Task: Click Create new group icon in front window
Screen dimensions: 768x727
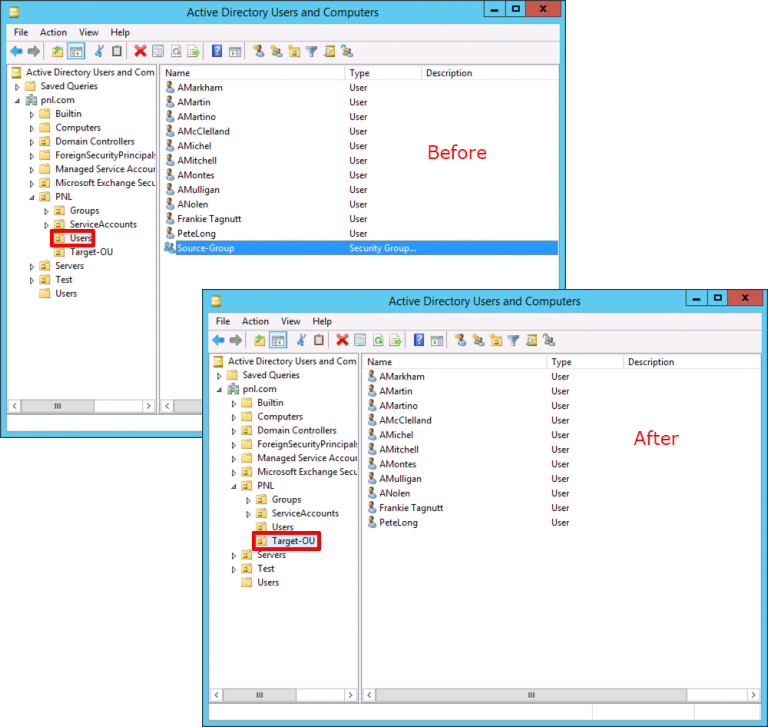Action: tap(478, 340)
